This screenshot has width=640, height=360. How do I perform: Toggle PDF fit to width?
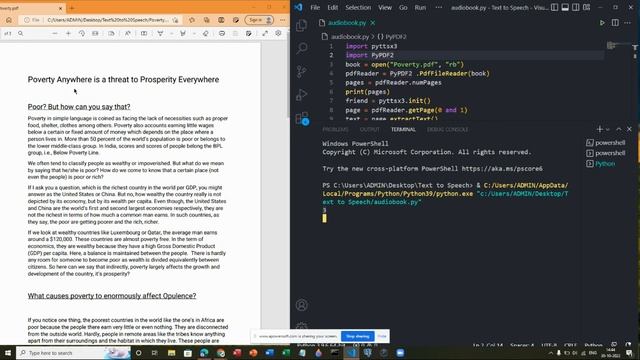tap(95, 33)
